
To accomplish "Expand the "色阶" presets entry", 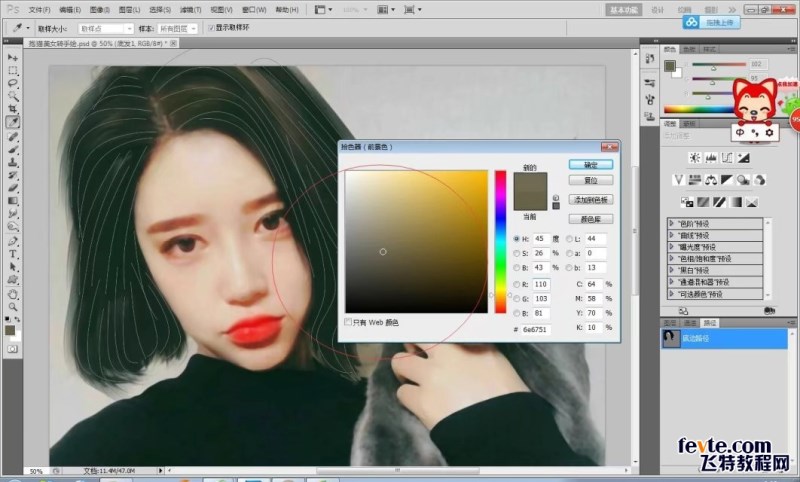I will click(671, 225).
